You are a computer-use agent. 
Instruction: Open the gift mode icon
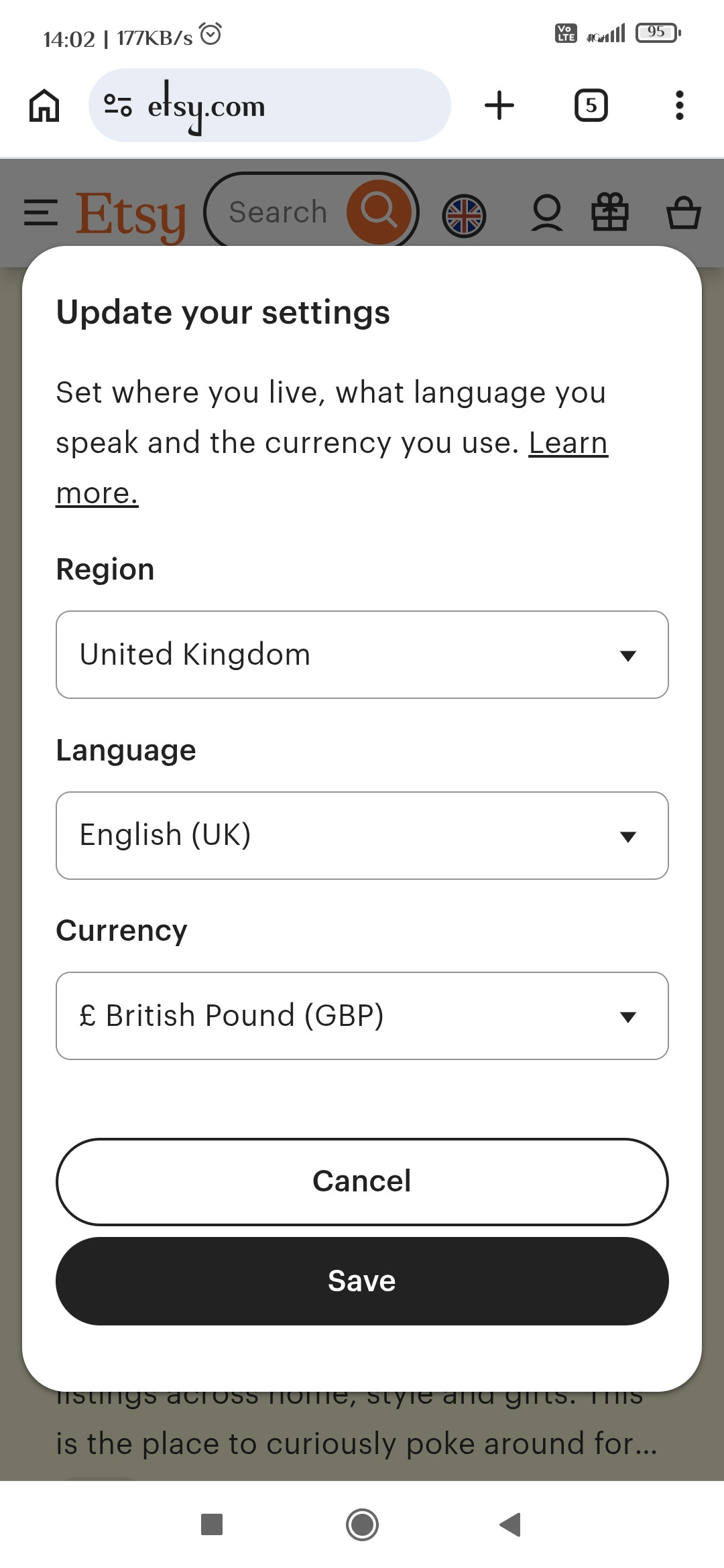pos(610,212)
